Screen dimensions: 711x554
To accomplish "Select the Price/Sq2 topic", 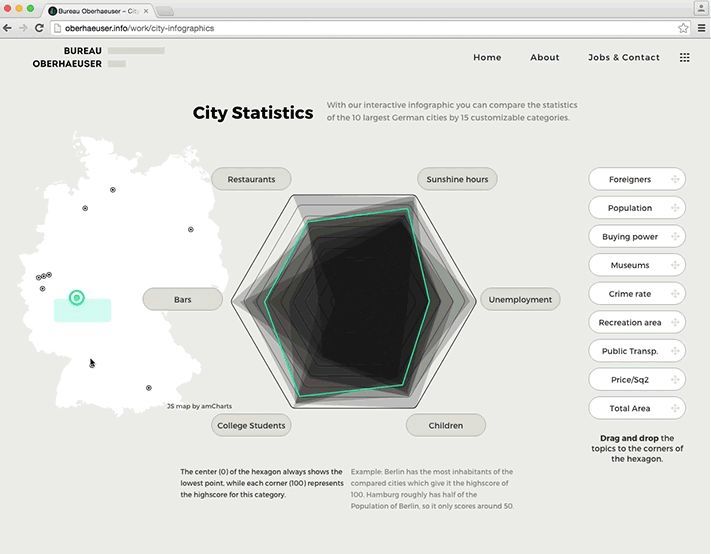I will tap(637, 379).
